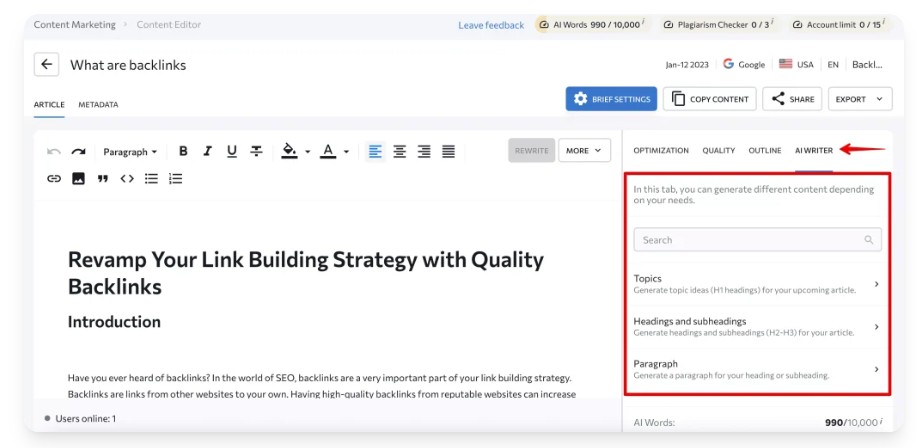Expand the MORE toolbar options
This screenshot has width=917, height=448.
(584, 150)
